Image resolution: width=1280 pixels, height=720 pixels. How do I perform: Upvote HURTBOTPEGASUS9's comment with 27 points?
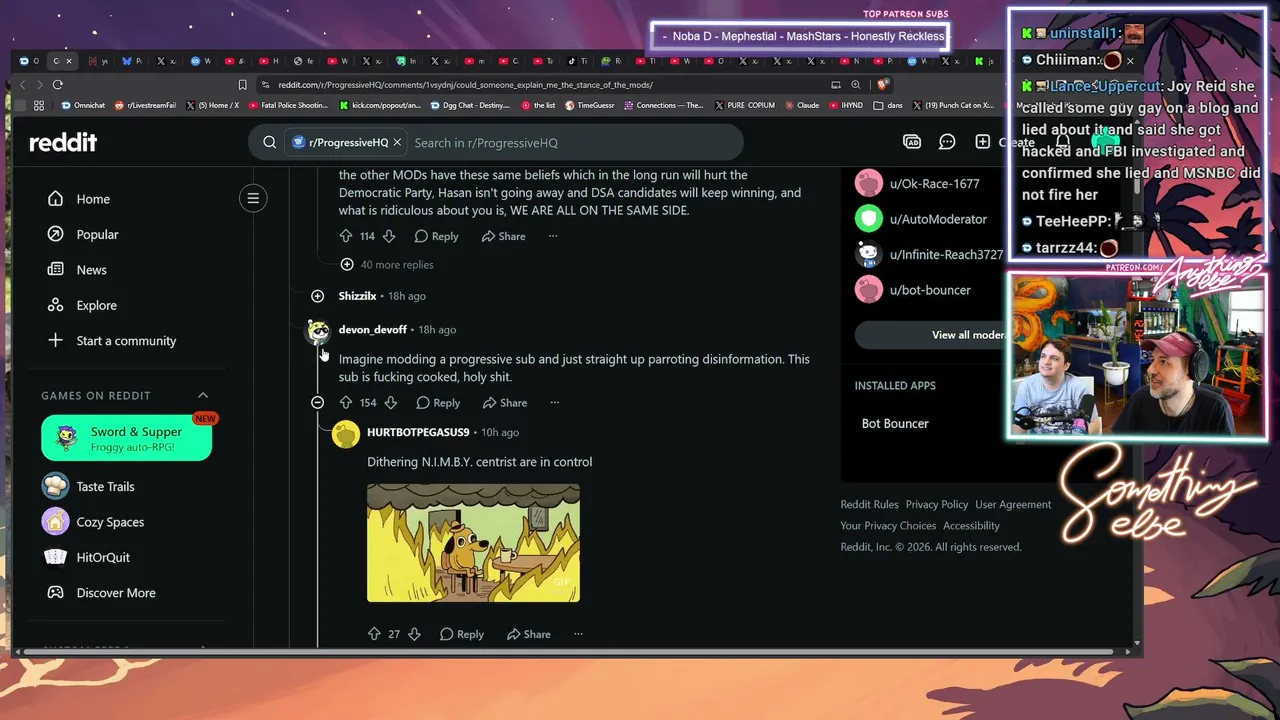374,634
